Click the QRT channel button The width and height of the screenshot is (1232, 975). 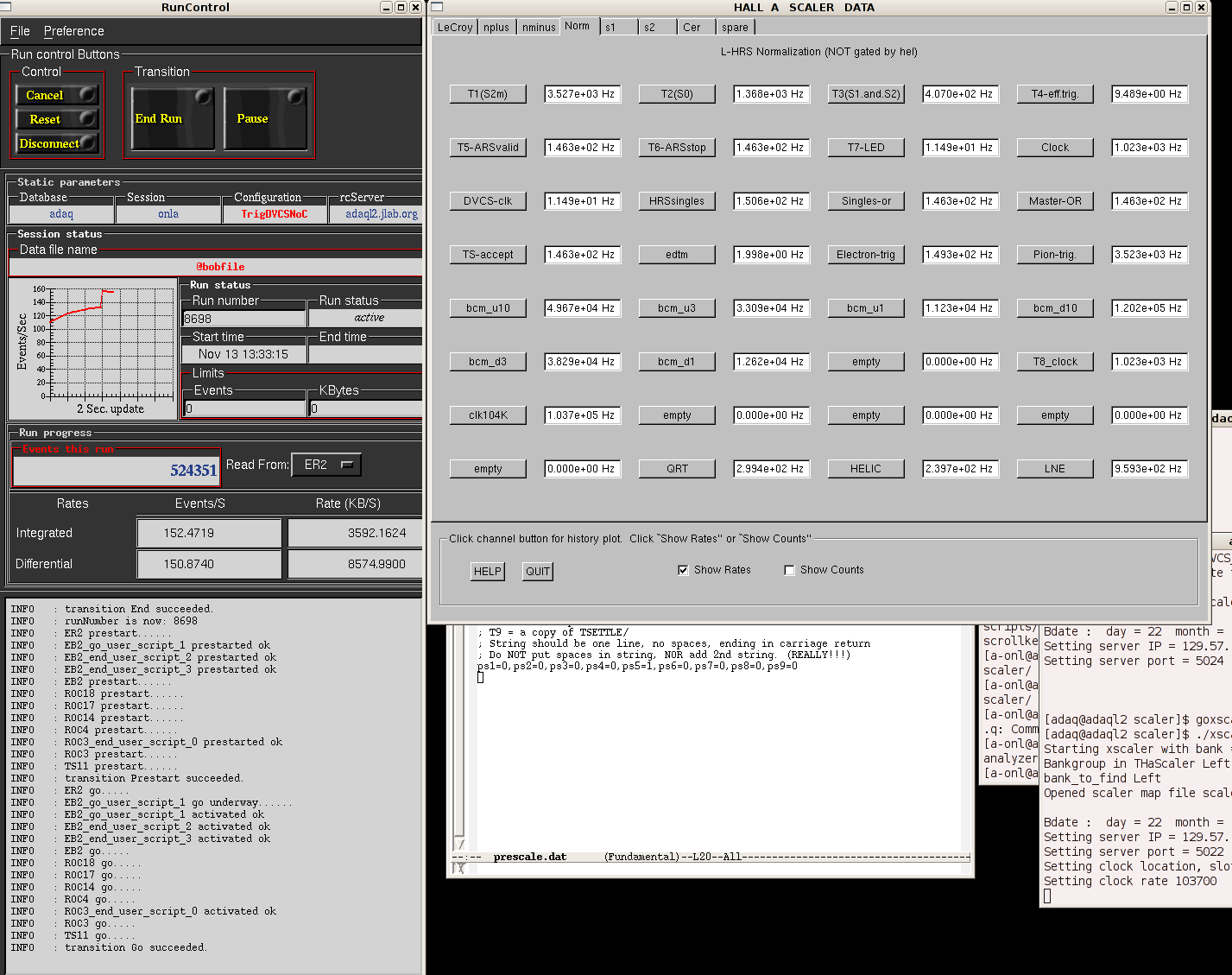pyautogui.click(x=677, y=469)
